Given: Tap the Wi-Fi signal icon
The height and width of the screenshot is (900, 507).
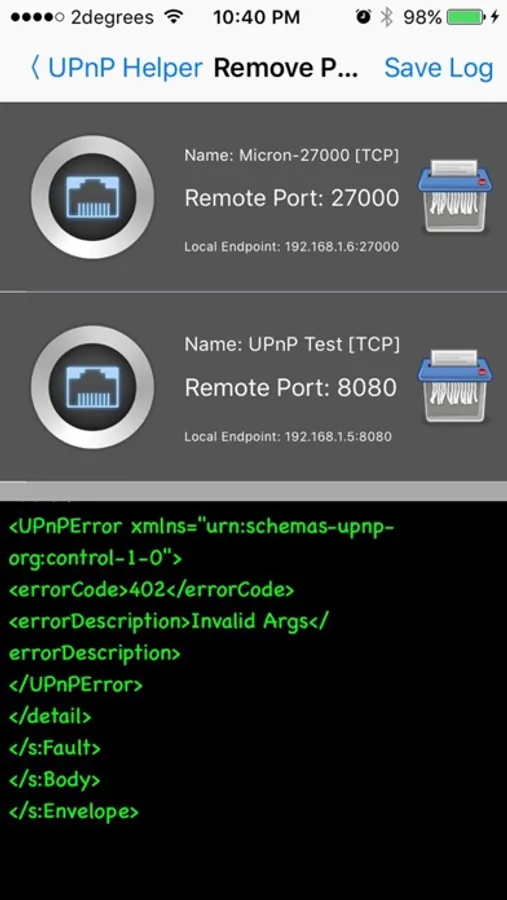Looking at the screenshot, I should (x=173, y=17).
